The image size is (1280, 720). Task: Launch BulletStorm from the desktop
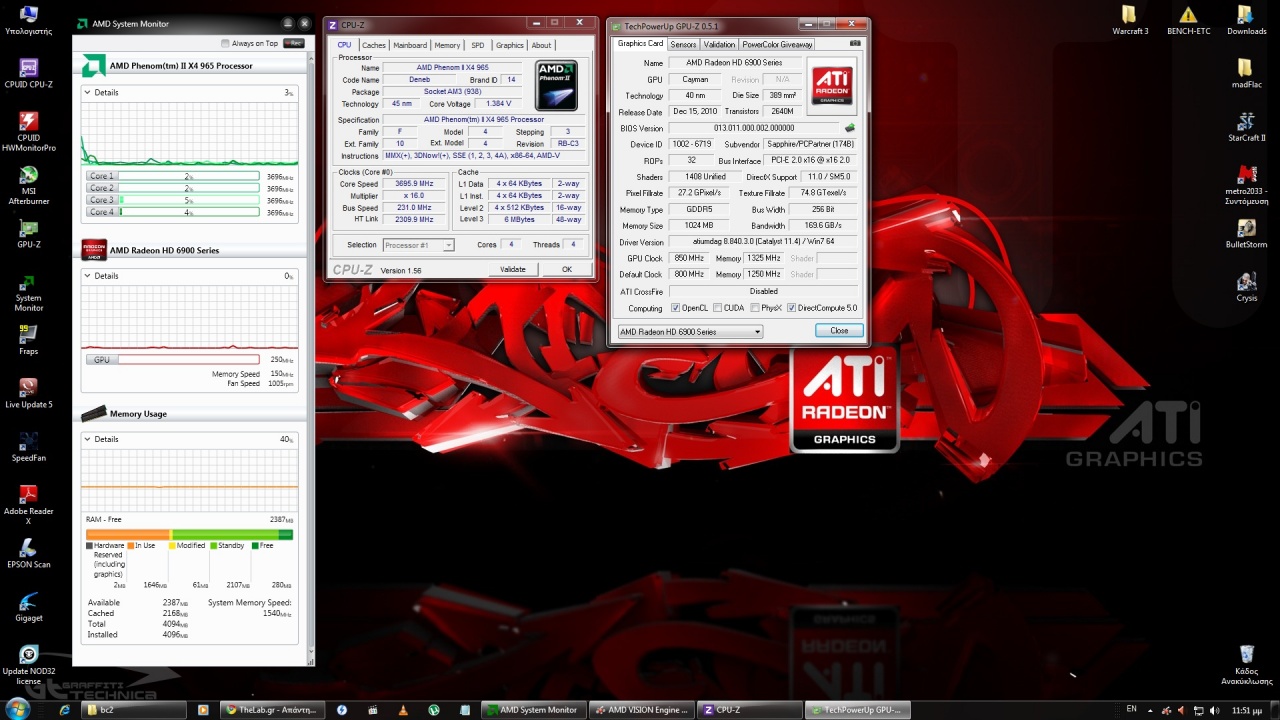pyautogui.click(x=1246, y=234)
